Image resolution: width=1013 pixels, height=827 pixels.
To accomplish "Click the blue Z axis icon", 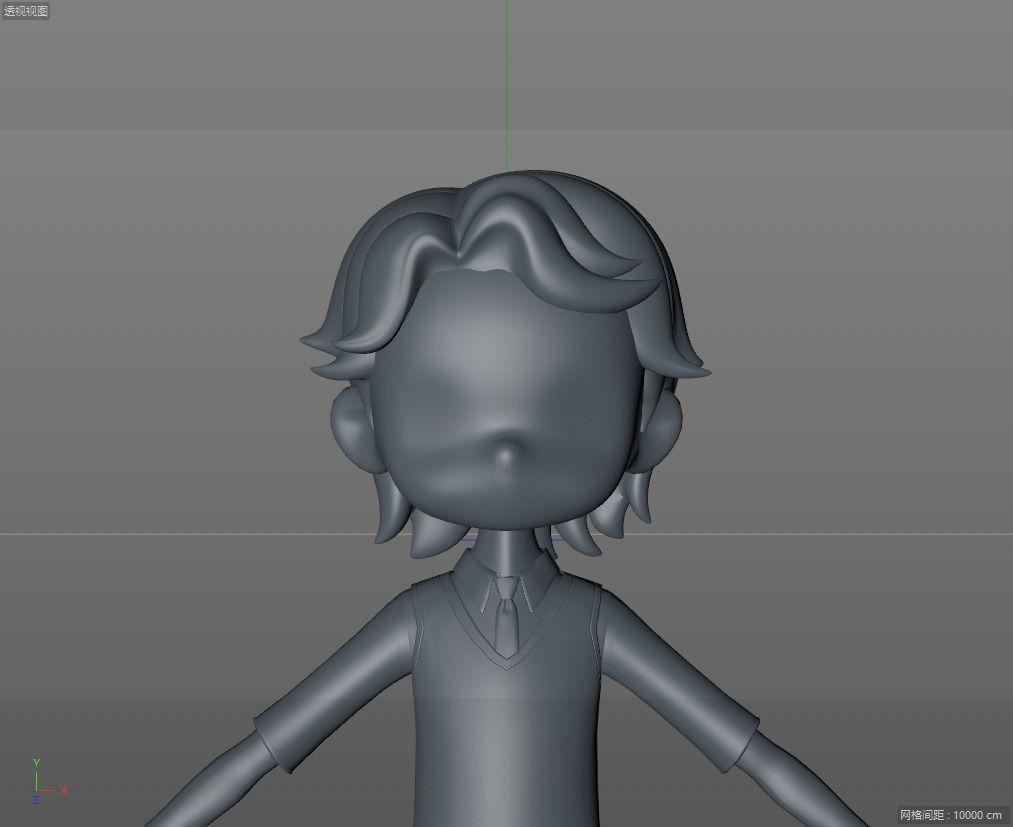I will (36, 800).
